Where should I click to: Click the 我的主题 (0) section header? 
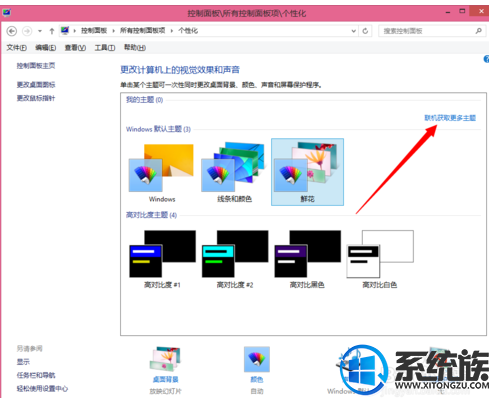pos(144,100)
